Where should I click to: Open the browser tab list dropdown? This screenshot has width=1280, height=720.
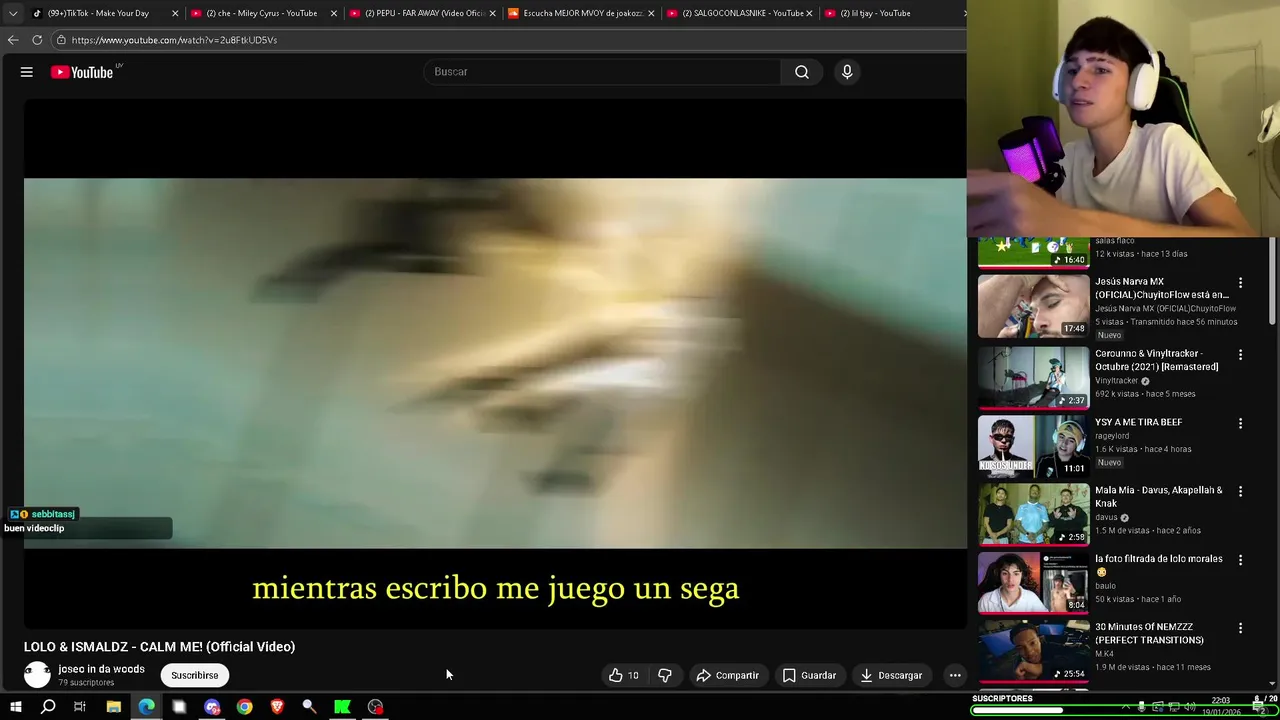[x=13, y=13]
